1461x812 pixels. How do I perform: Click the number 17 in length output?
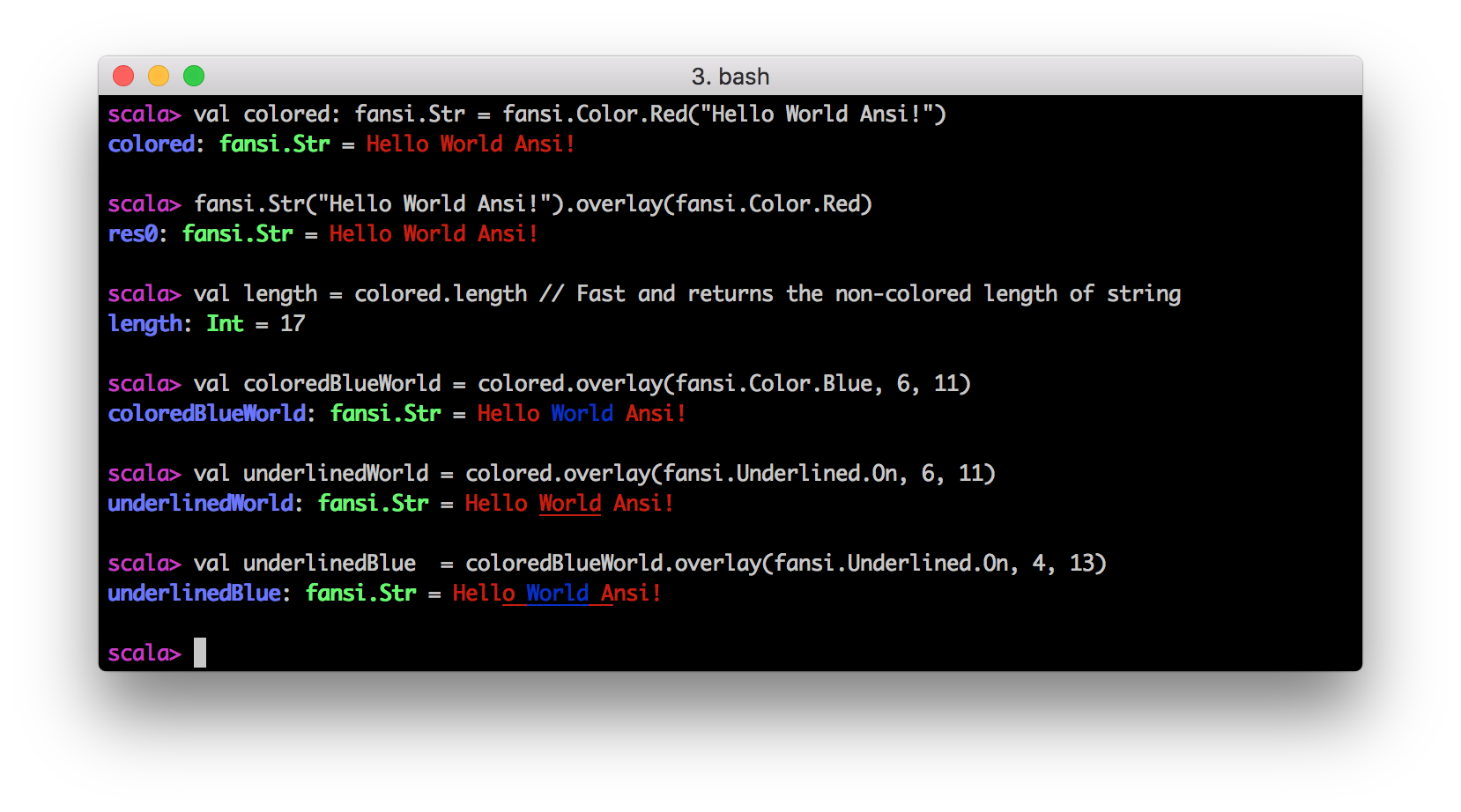[x=293, y=323]
